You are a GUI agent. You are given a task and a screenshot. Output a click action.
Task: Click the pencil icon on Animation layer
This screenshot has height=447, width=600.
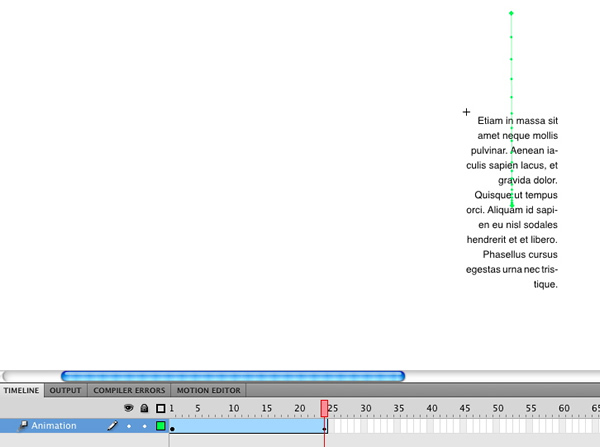112,426
